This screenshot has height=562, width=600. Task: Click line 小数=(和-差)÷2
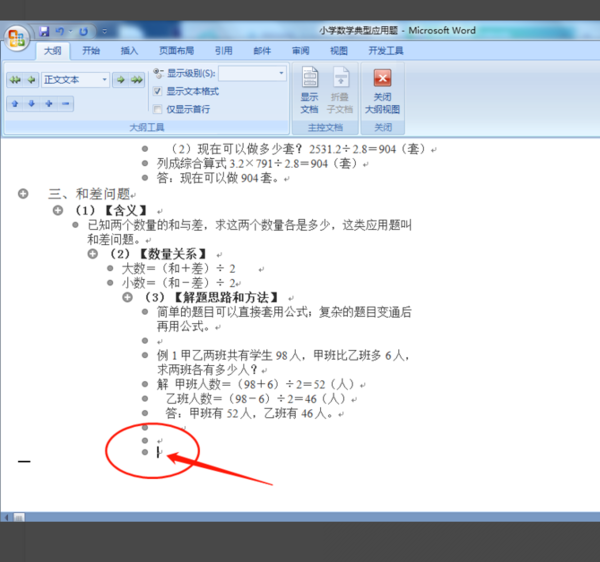click(178, 283)
